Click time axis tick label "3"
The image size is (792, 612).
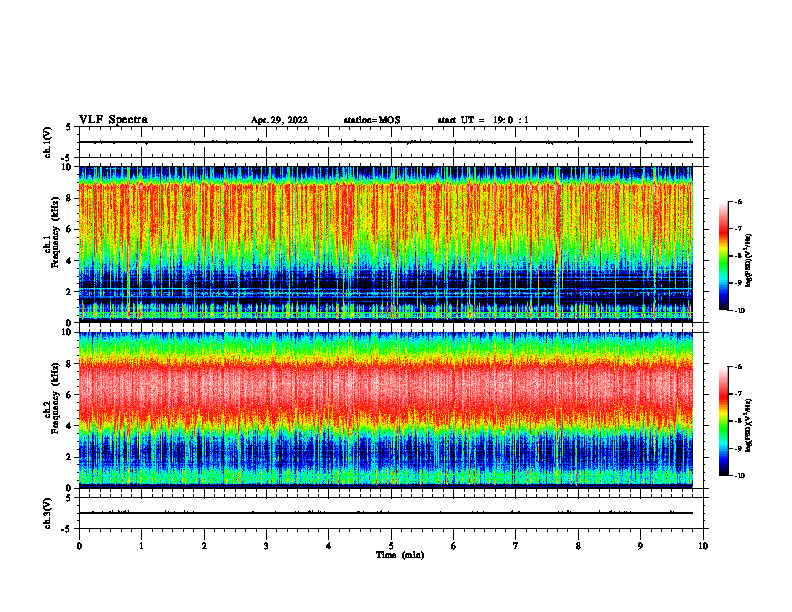pyautogui.click(x=266, y=546)
